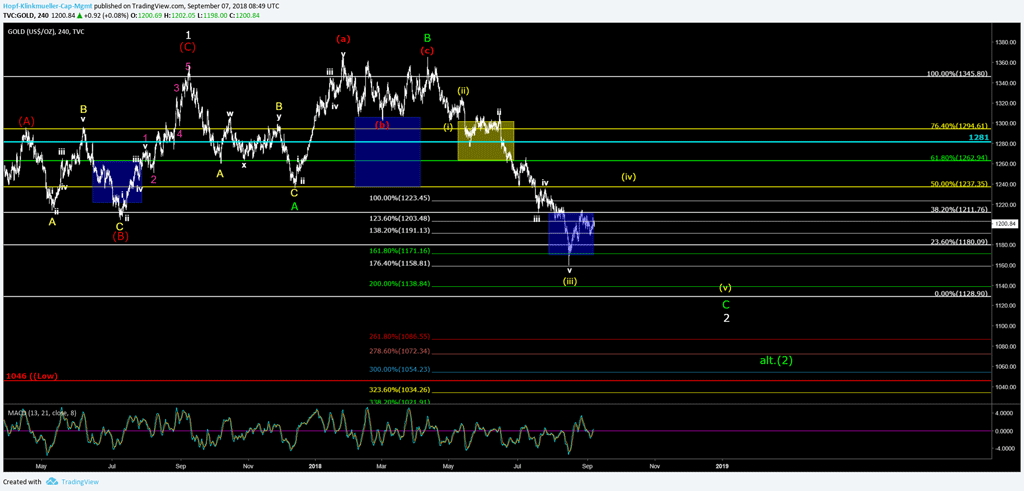The height and width of the screenshot is (491, 1024).
Task: Click the yellow (iv) wave label
Action: point(628,177)
